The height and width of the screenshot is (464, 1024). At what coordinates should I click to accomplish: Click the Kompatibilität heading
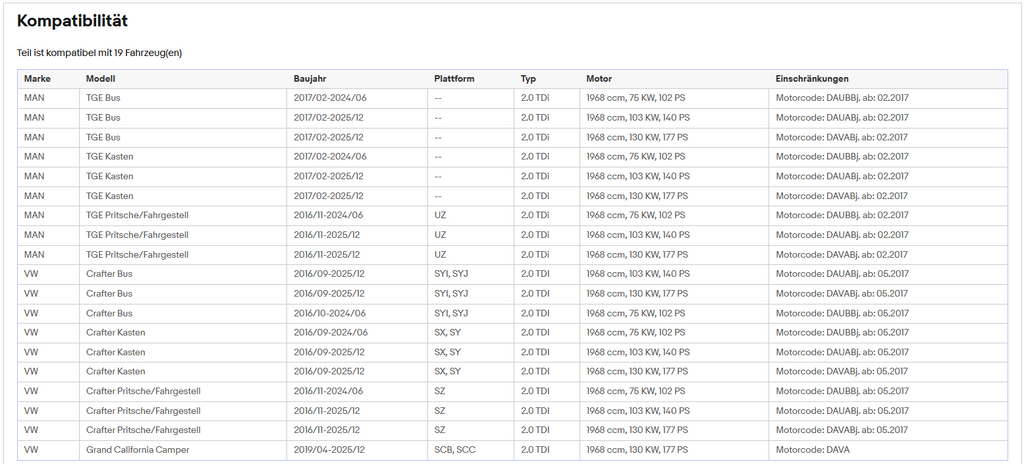pyautogui.click(x=72, y=21)
